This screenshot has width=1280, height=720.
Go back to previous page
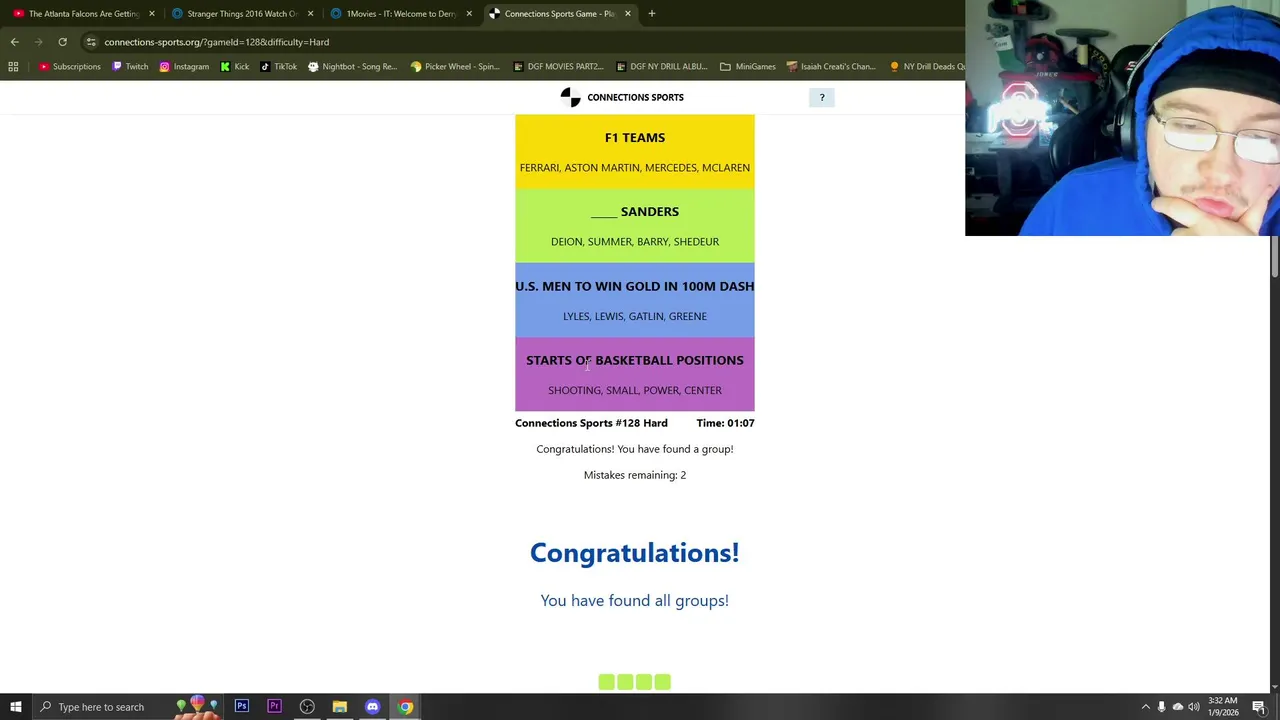pos(14,42)
